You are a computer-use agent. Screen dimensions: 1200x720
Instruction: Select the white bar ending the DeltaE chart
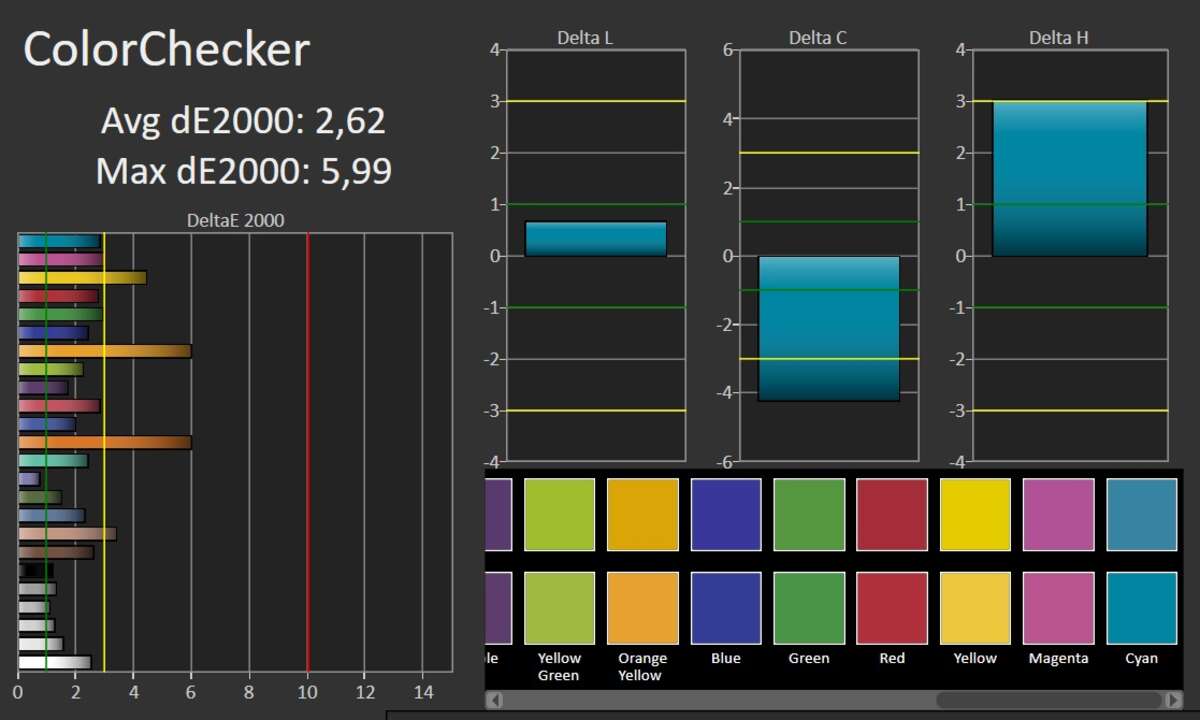[x=54, y=662]
